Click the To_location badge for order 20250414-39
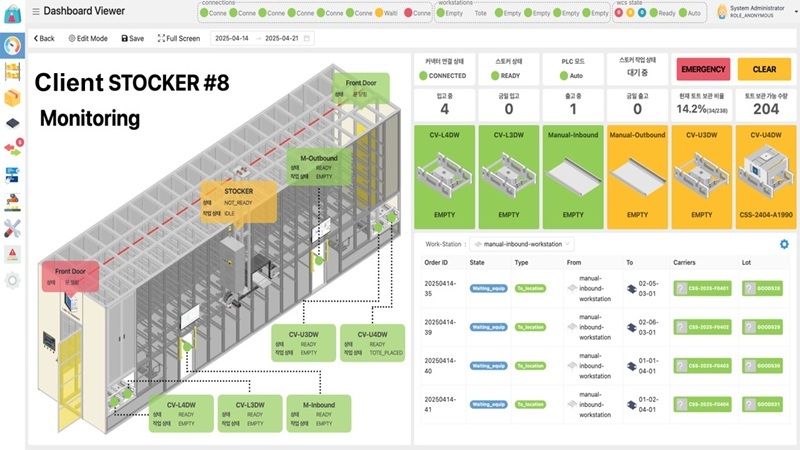This screenshot has height=450, width=800. (x=530, y=327)
